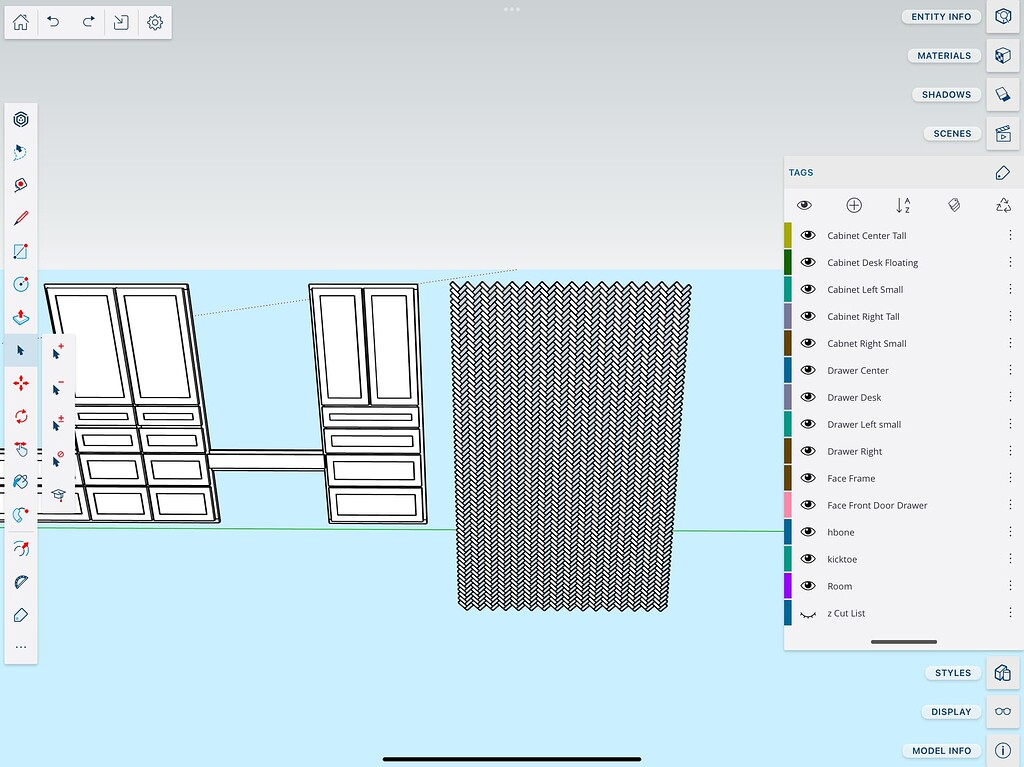1024x767 pixels.
Task: Open the SHADOWS panel
Action: (x=945, y=94)
